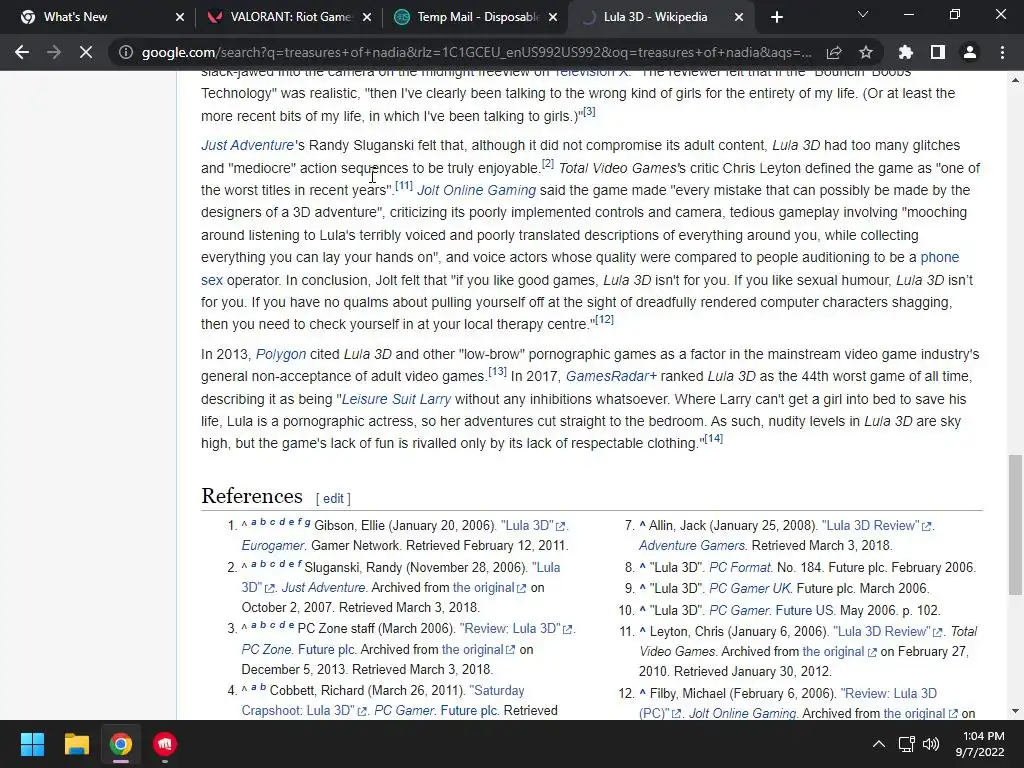Click the page vertical scrollbar thumb
This screenshot has height=768, width=1024.
(x=1015, y=524)
